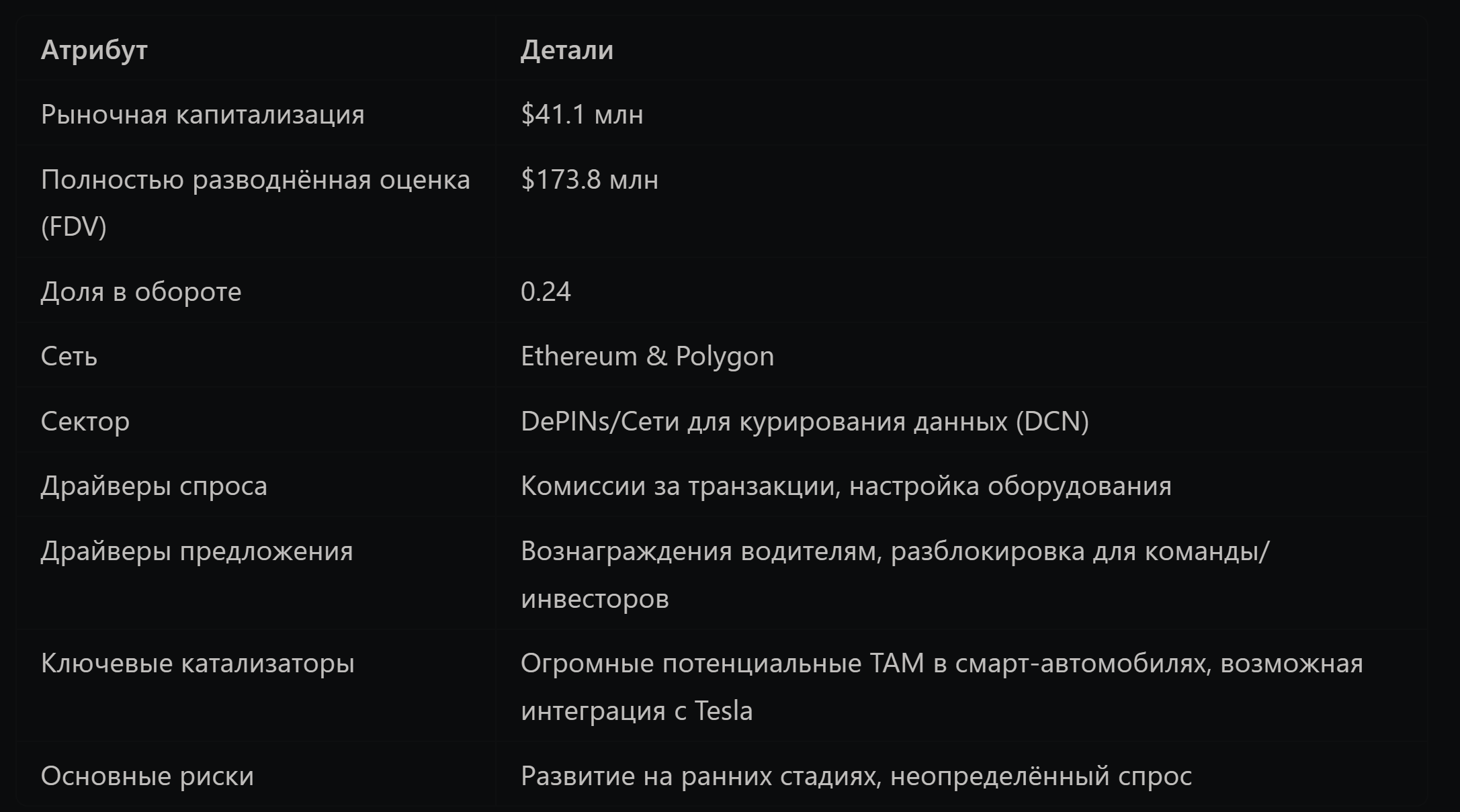
Task: Click the Драйверы спроса label
Action: pos(154,486)
